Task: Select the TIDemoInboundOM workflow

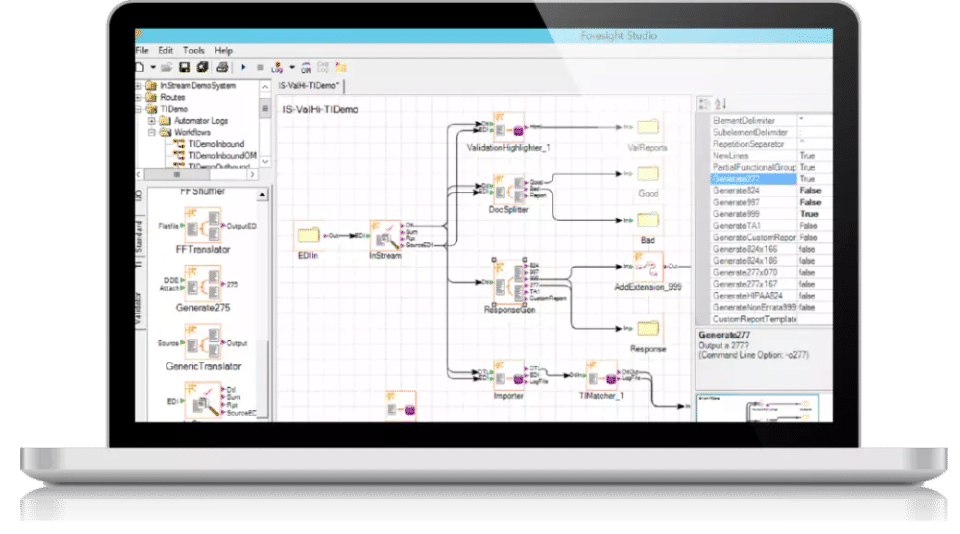Action: point(222,156)
